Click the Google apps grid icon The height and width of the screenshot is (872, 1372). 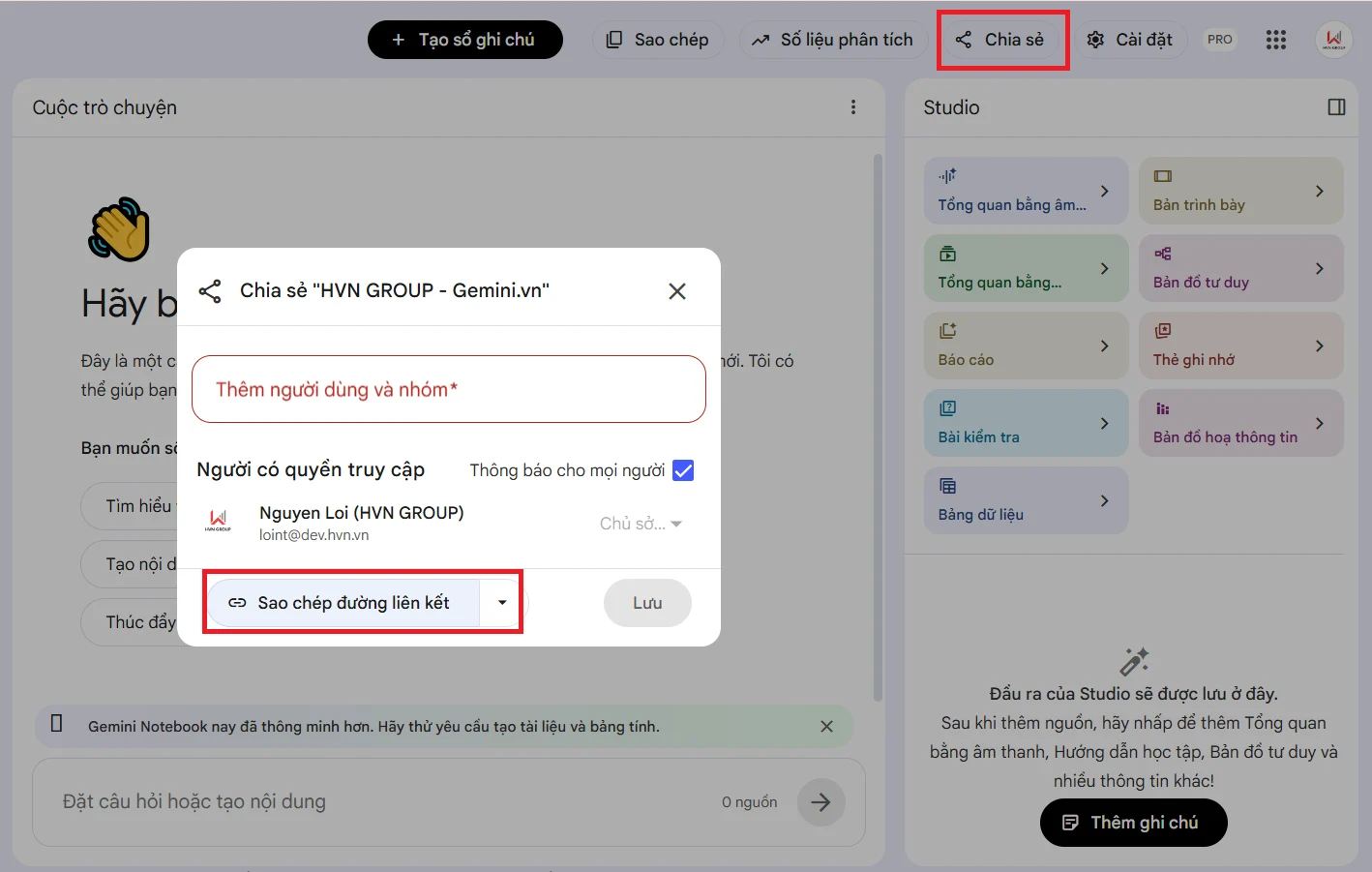pos(1276,40)
